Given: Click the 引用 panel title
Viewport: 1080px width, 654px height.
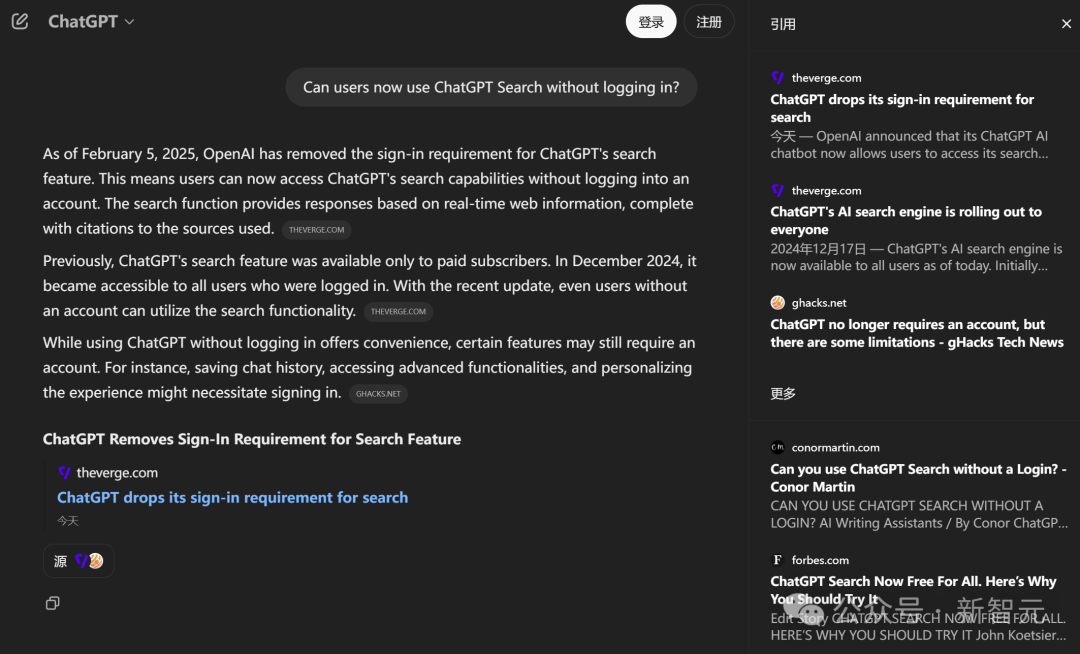Looking at the screenshot, I should point(783,24).
